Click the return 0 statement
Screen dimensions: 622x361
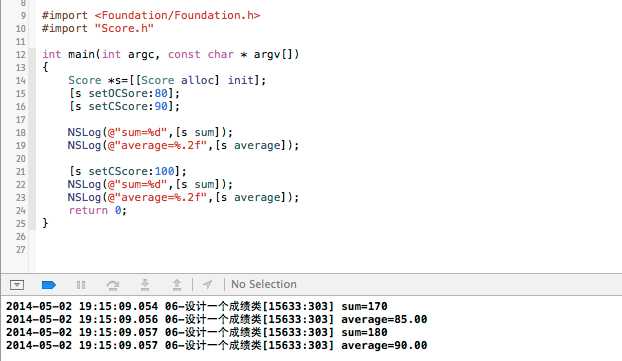point(98,210)
